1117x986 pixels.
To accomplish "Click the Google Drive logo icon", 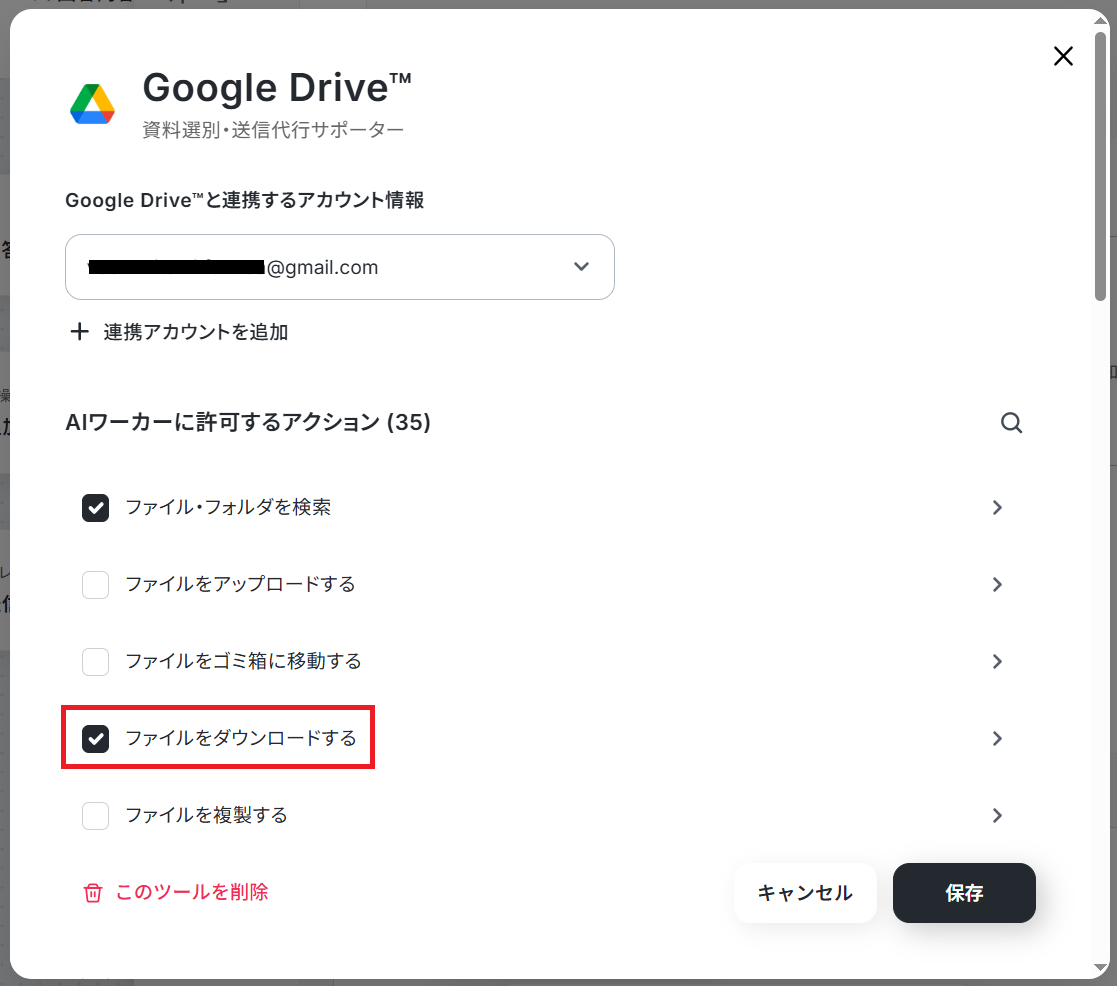I will click(92, 105).
